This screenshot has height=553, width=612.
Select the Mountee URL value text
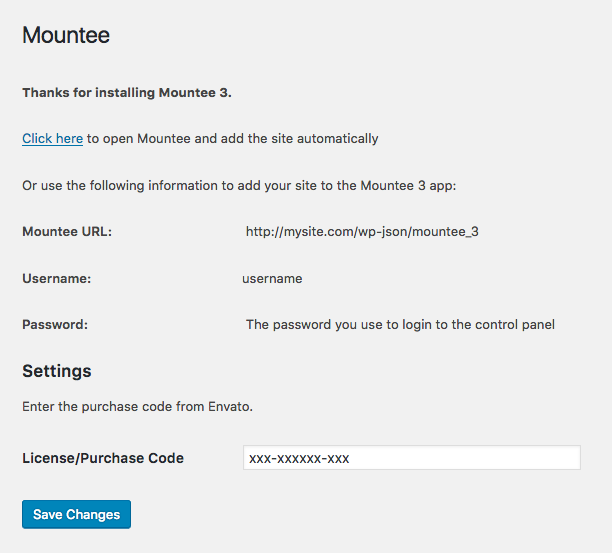(x=362, y=231)
